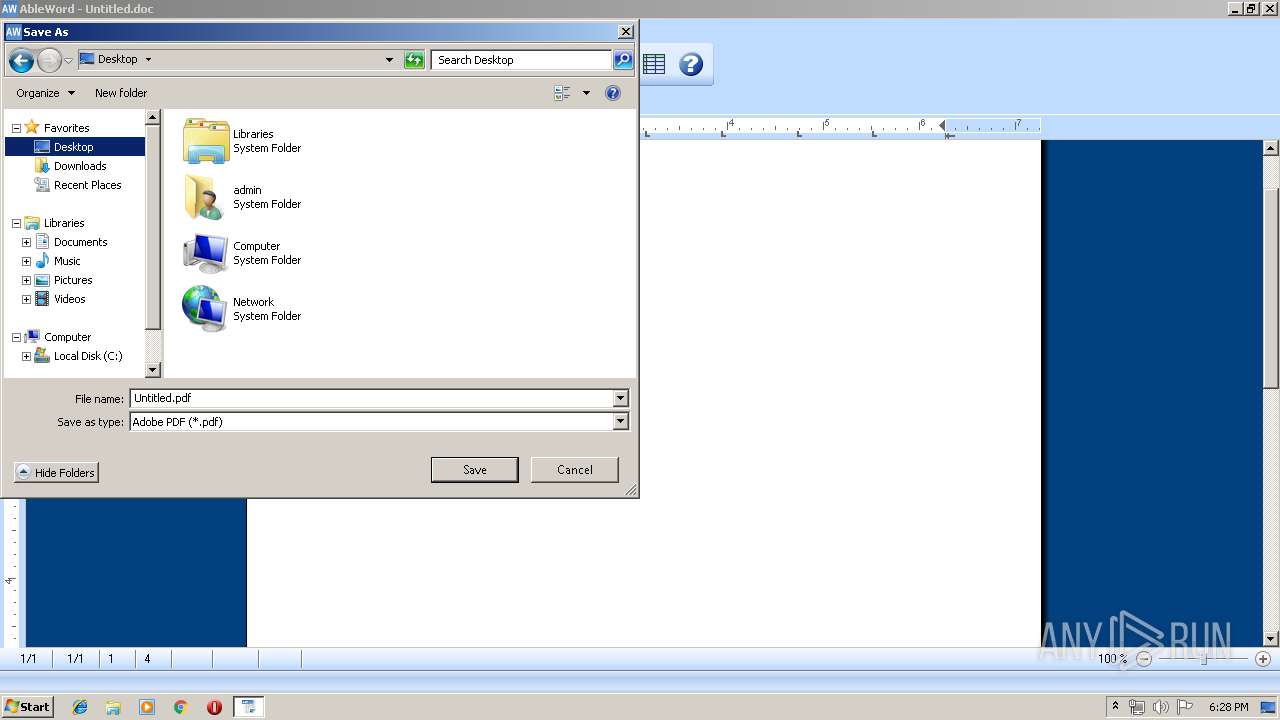This screenshot has height=720, width=1280.
Task: Open the volume speaker tray icon
Action: tap(1160, 707)
